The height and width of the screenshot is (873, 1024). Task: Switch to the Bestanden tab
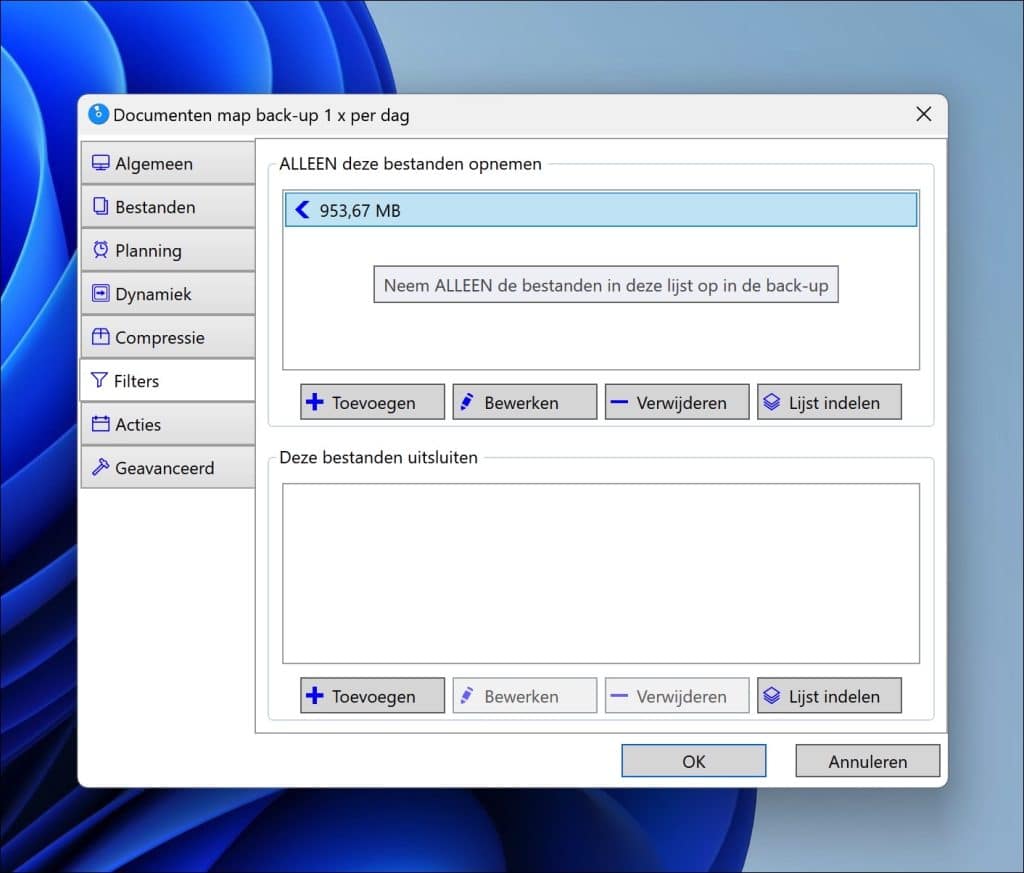click(168, 207)
